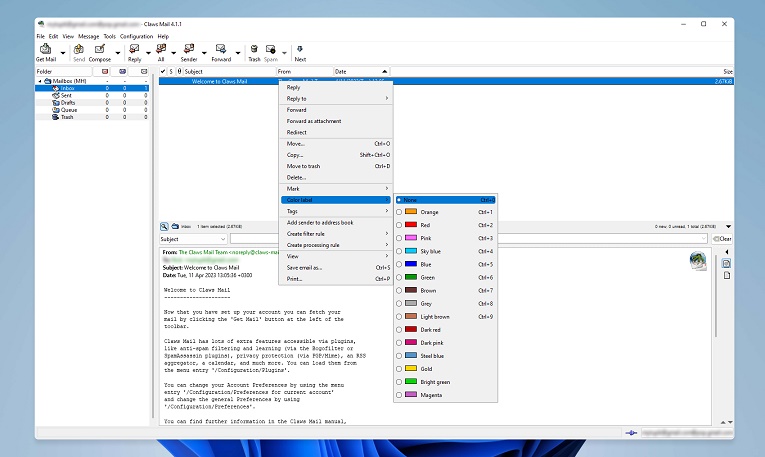The width and height of the screenshot is (765, 457).
Task: Open the Reply dropdown arrow
Action: tap(148, 53)
